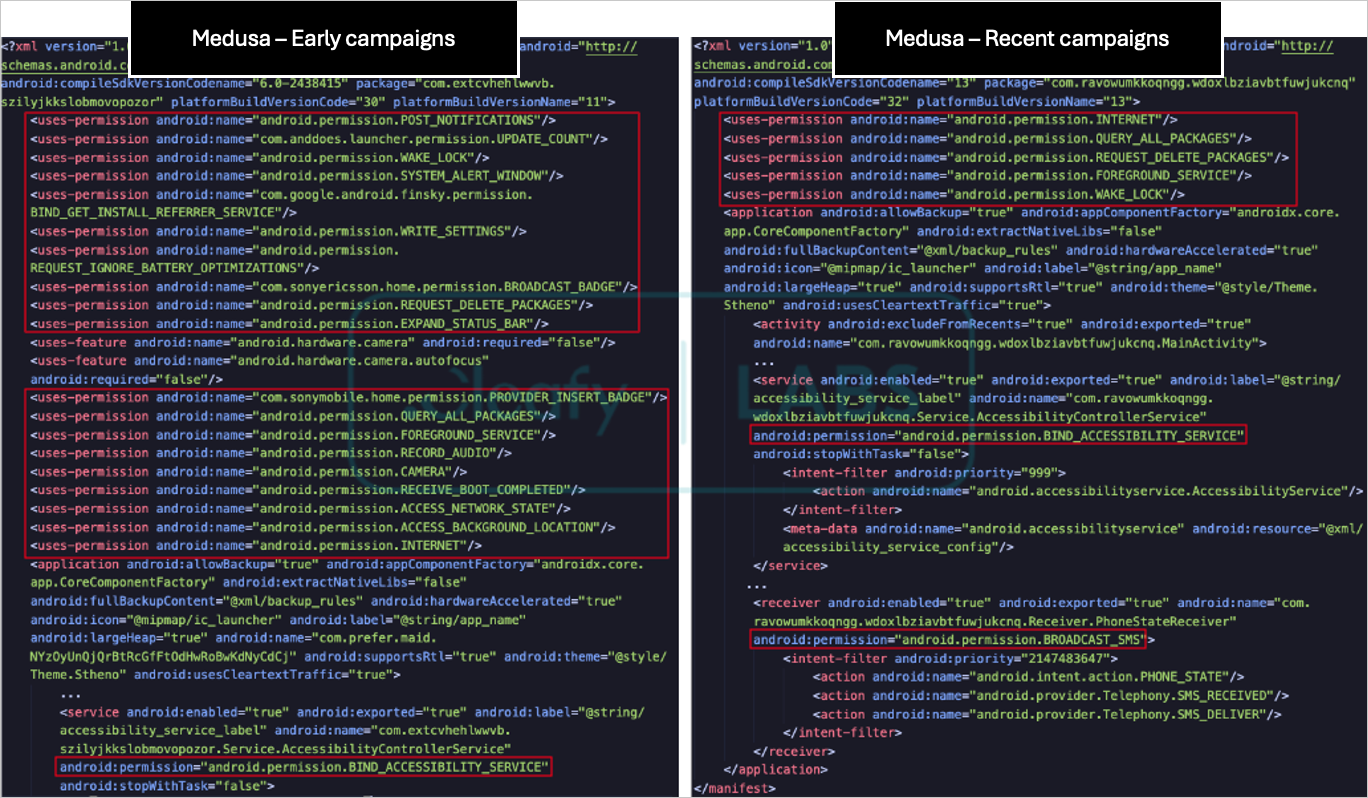This screenshot has height=798, width=1368.
Task: Click WAKE_LOCK in the Recent campaigns manifest
Action: pyautogui.click(x=954, y=194)
